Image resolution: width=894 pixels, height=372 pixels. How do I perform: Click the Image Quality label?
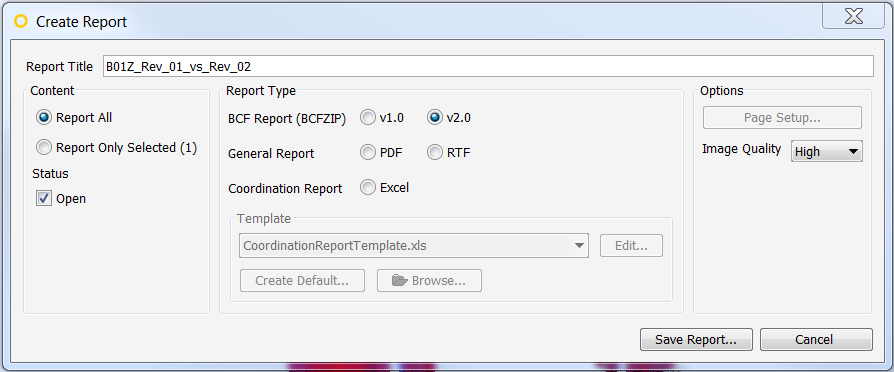click(x=742, y=149)
